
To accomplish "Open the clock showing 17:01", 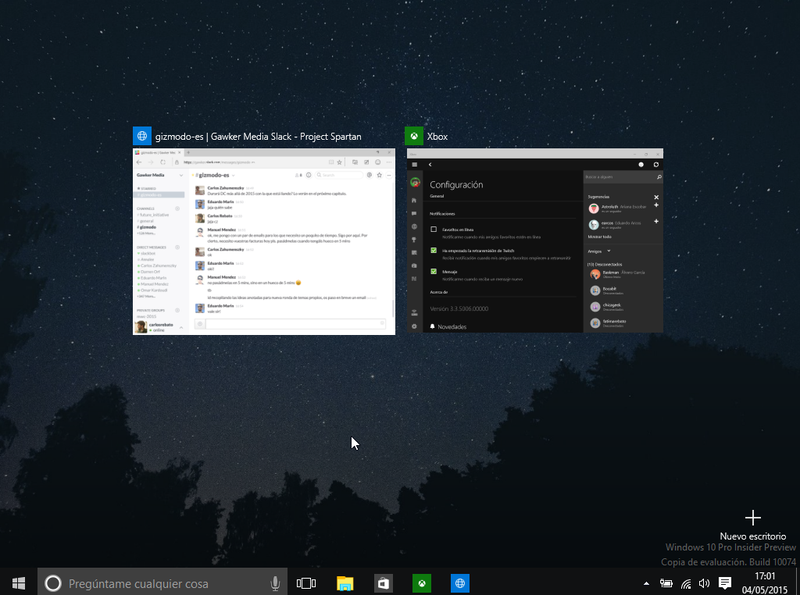I will (765, 576).
